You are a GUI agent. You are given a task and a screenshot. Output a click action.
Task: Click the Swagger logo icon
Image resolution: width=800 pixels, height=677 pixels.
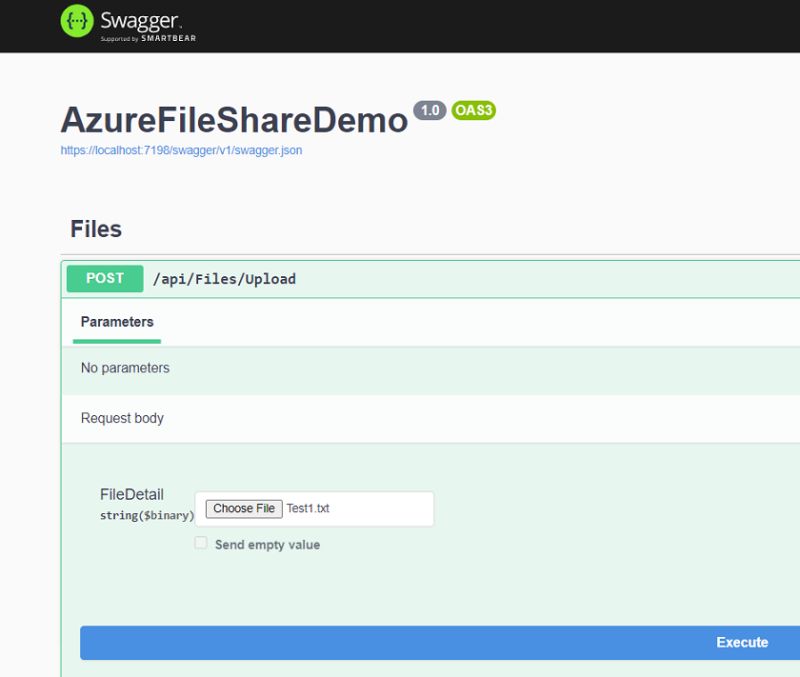[78, 19]
